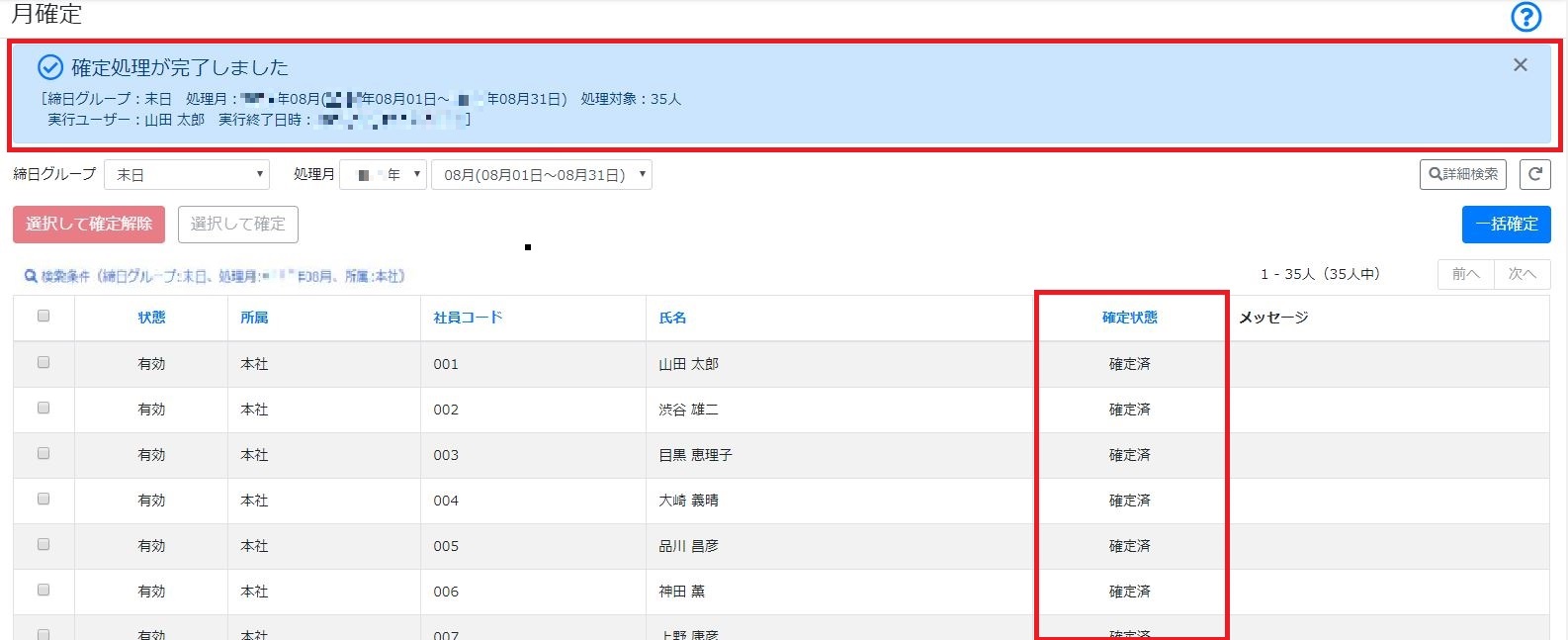This screenshot has width=1568, height=640.
Task: Click the 確定処理が完了しました message
Action: (180, 67)
